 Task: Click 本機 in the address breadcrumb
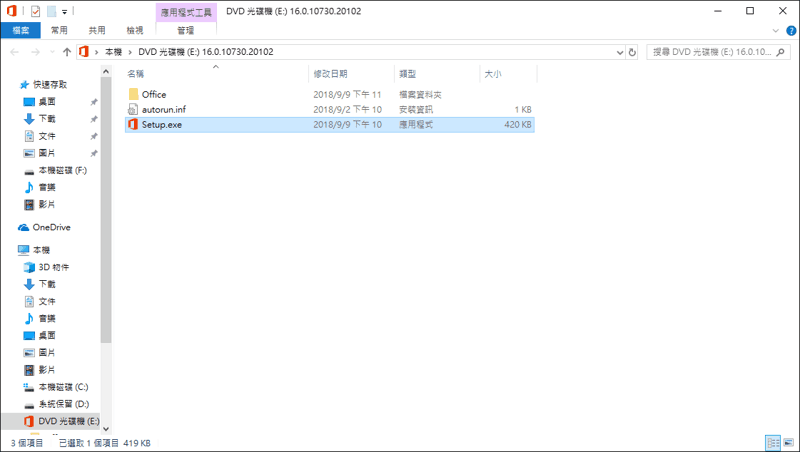[113, 52]
